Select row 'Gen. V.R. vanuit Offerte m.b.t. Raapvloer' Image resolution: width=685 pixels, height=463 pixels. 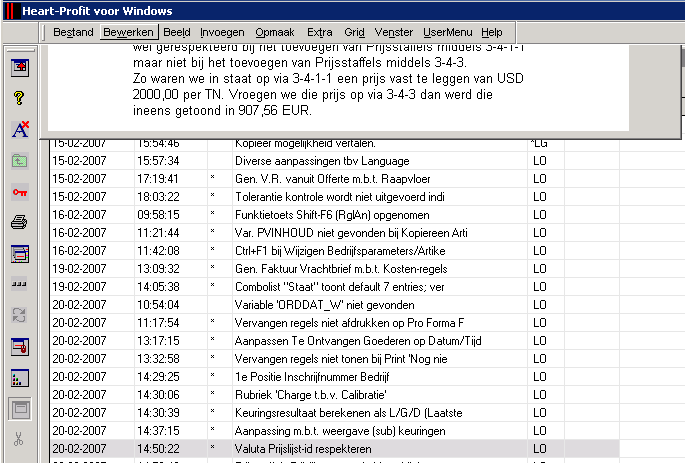[x=334, y=179]
